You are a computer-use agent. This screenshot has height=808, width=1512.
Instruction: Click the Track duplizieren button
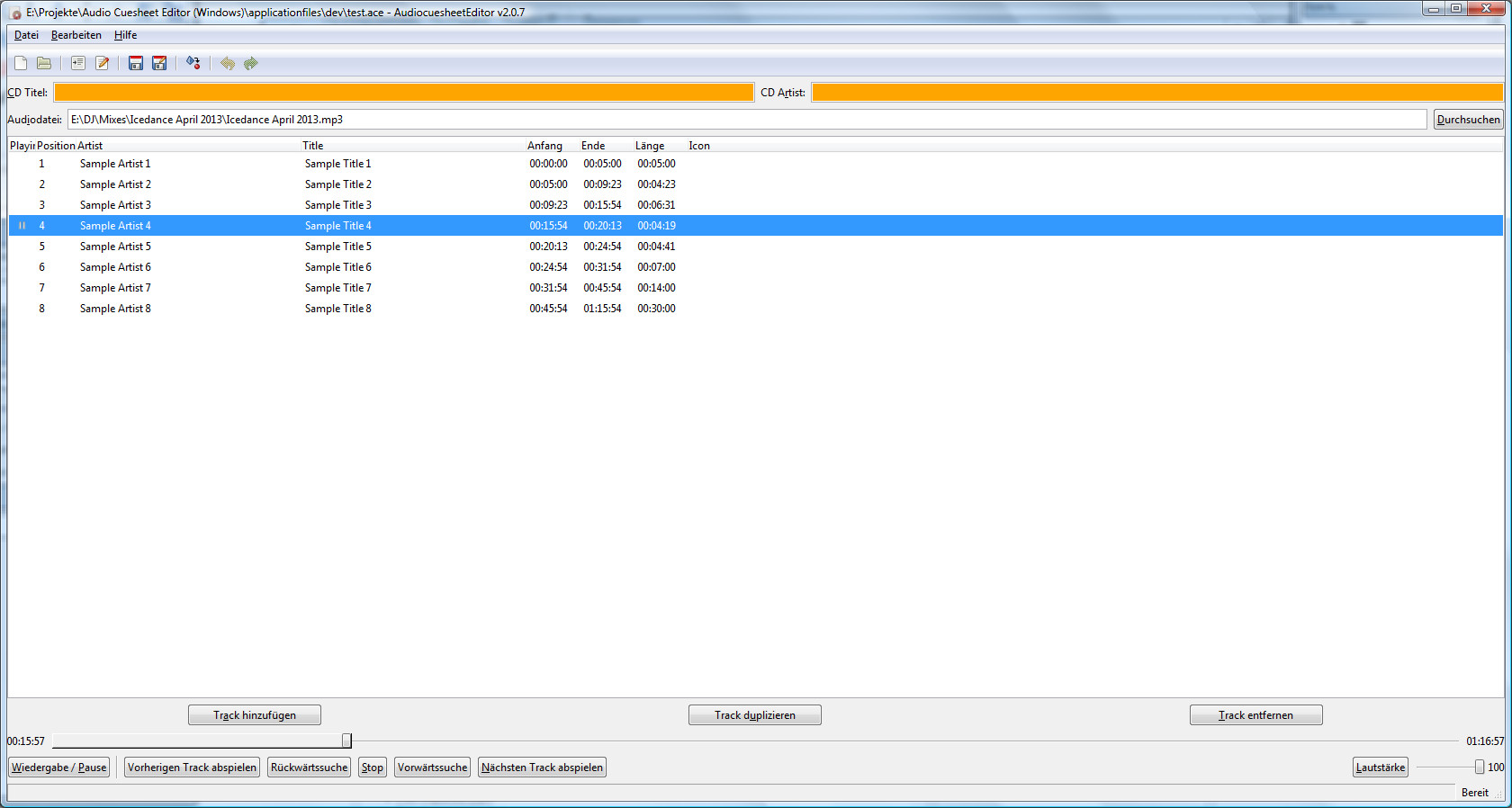coord(755,715)
